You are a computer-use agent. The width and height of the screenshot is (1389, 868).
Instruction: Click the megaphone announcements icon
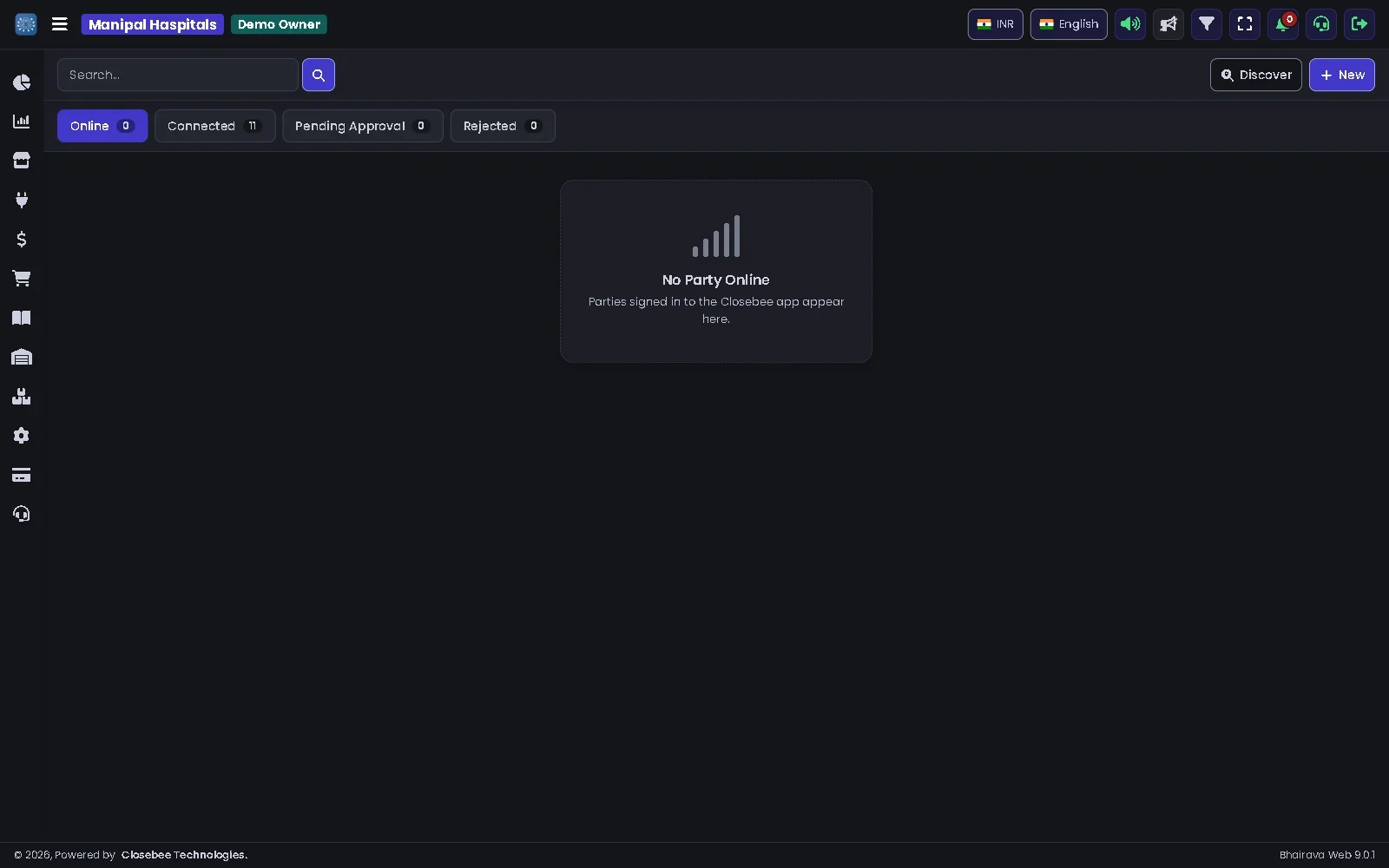[x=1168, y=24]
